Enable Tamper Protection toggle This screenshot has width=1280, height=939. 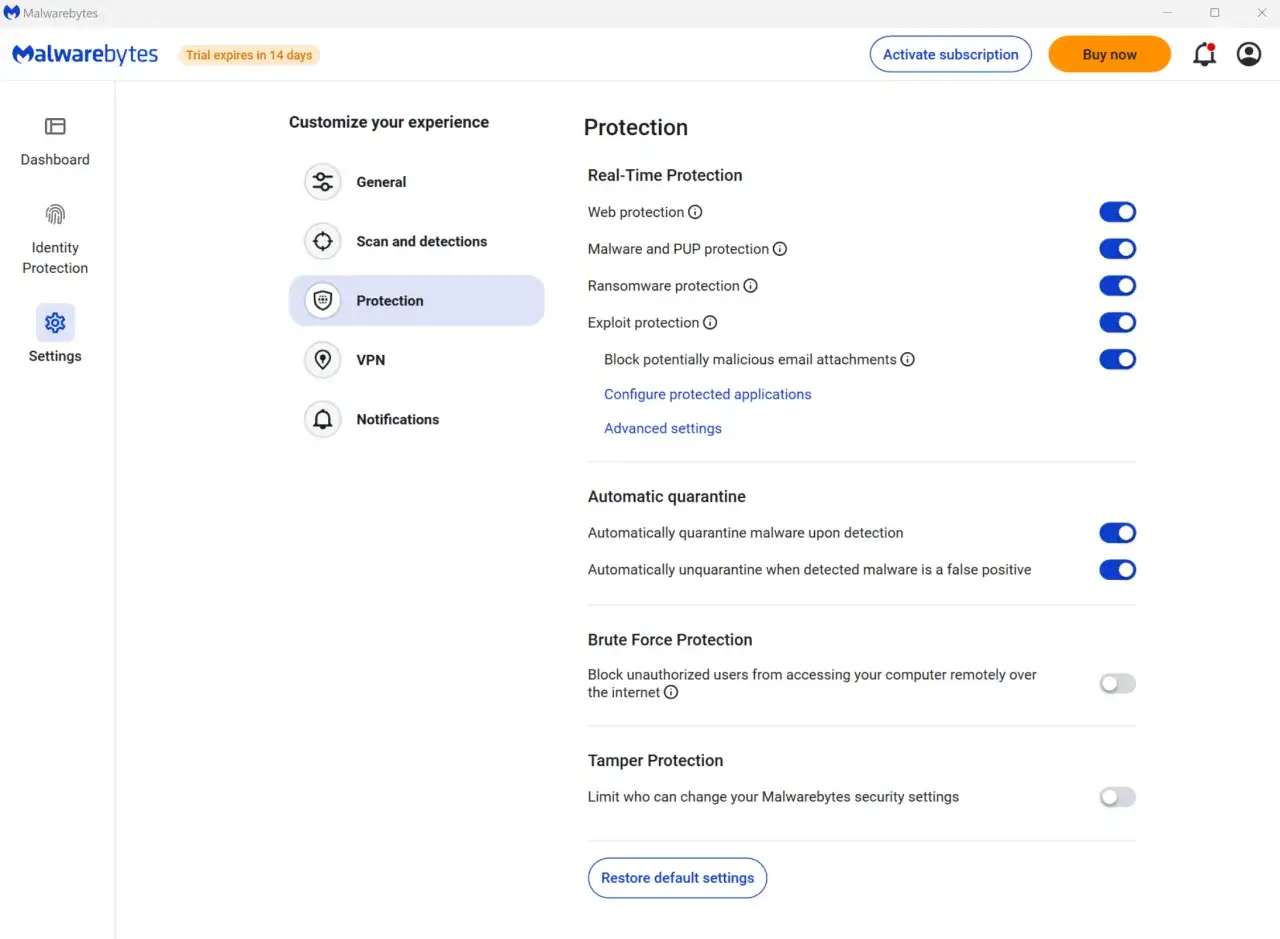[x=1117, y=797]
